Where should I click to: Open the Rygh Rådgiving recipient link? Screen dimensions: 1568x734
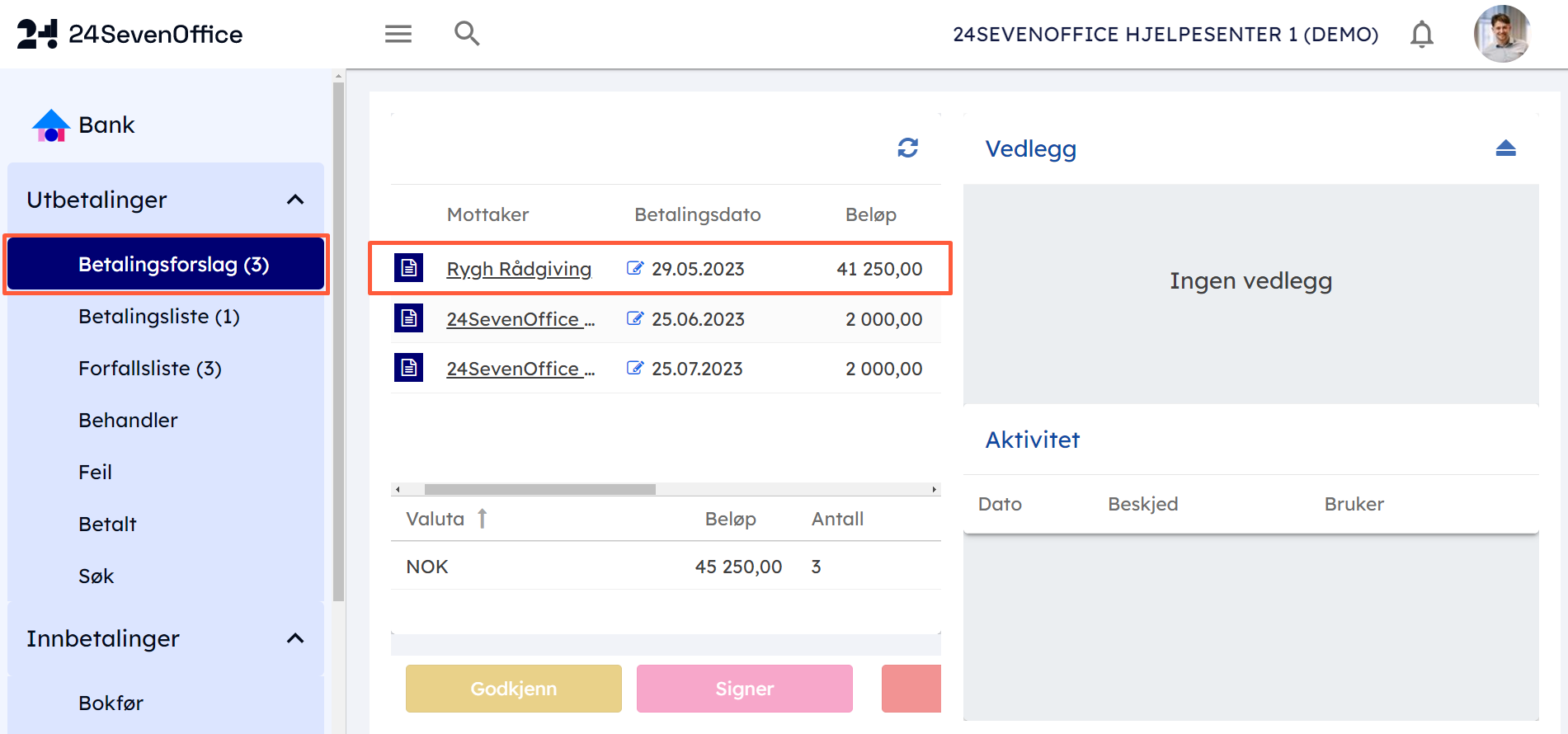point(519,269)
